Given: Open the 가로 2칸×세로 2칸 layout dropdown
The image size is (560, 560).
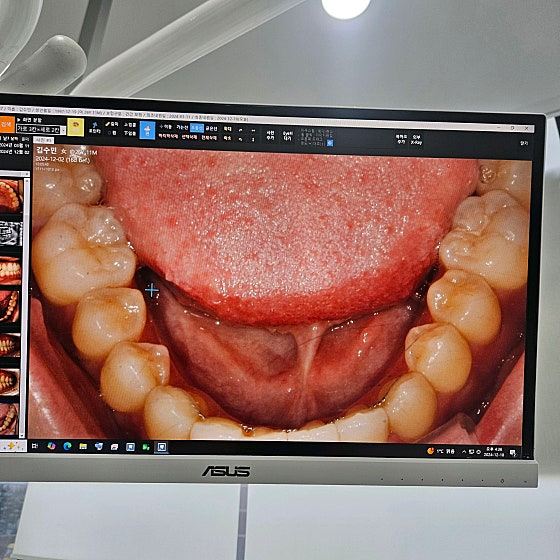Looking at the screenshot, I should [x=41, y=129].
